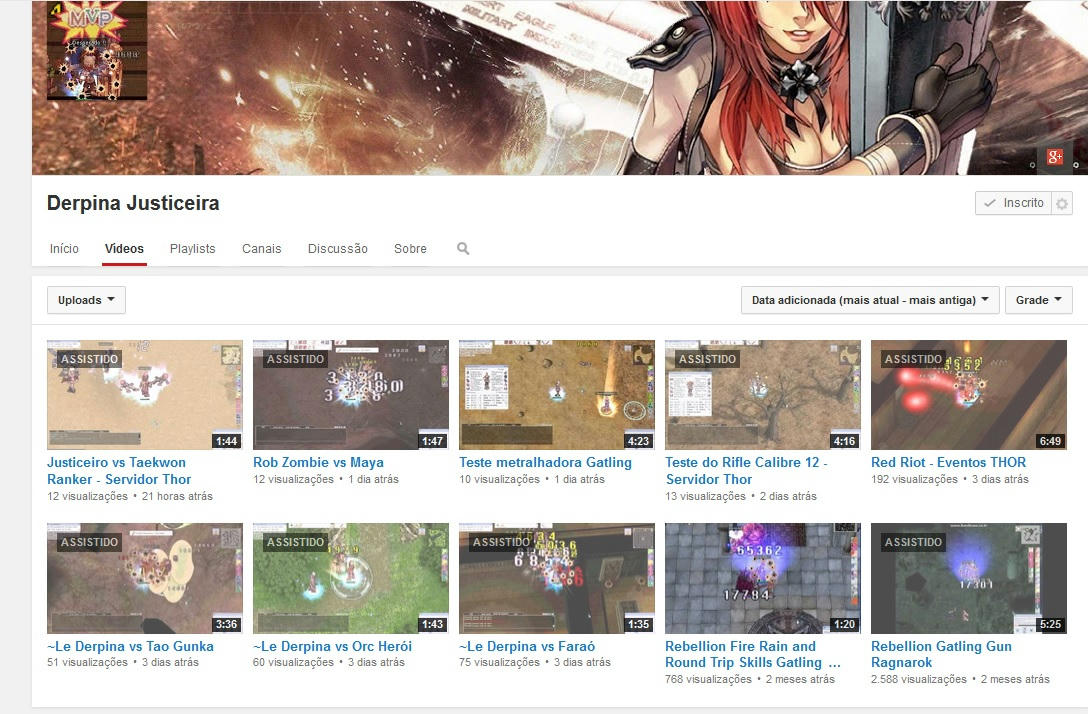
Task: Play the 6:49 Red Riot thumbnail
Action: pyautogui.click(x=969, y=395)
